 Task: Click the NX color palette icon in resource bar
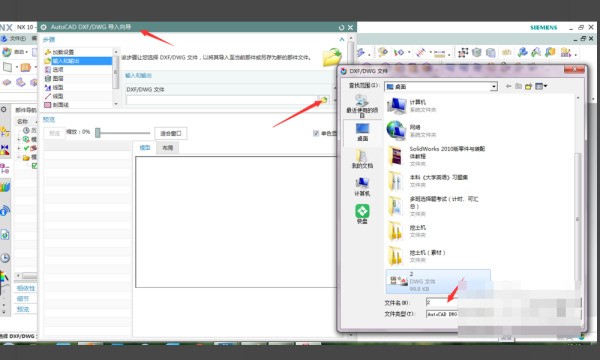[x=5, y=277]
